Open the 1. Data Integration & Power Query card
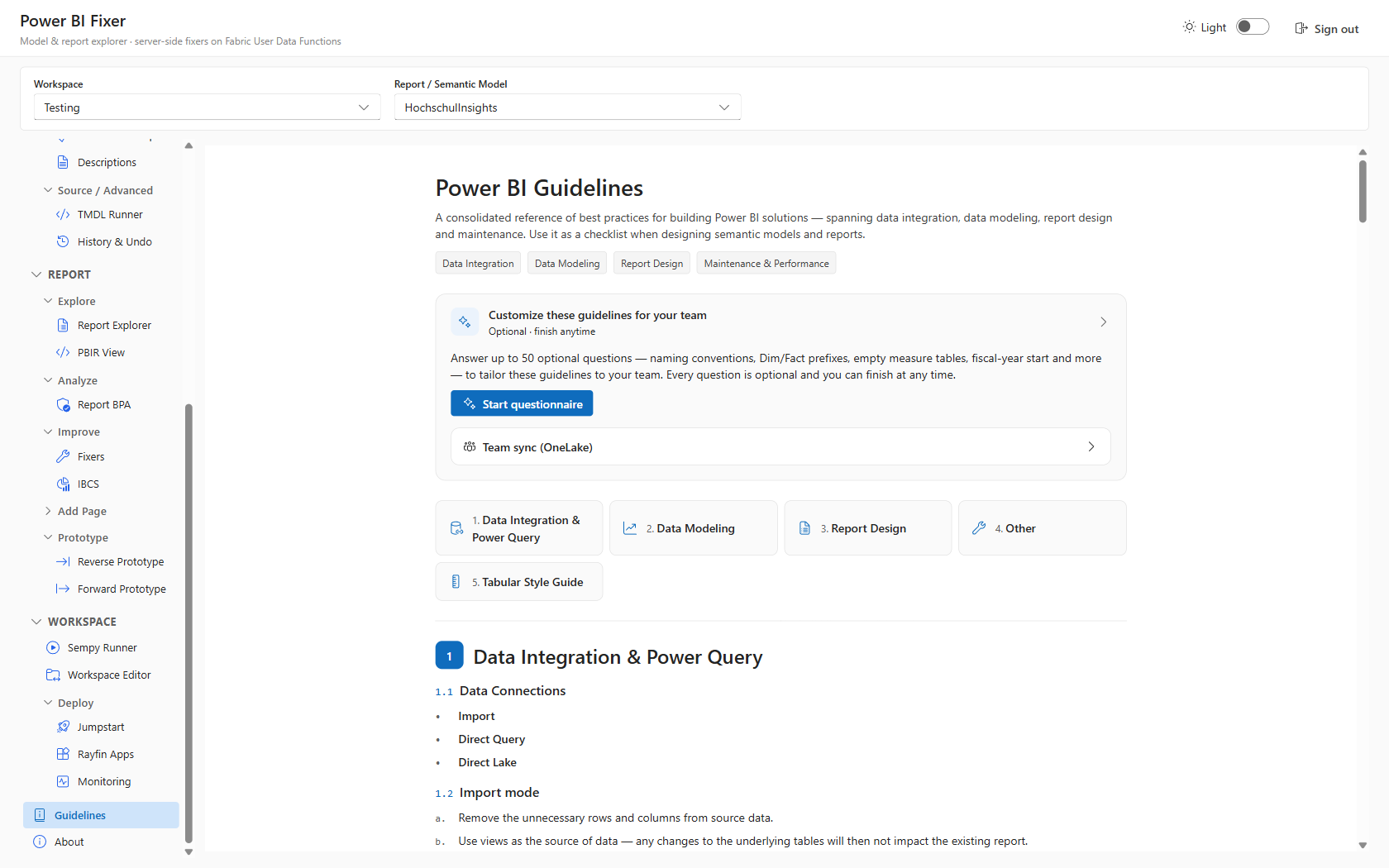Viewport: 1389px width, 868px height. click(x=519, y=528)
